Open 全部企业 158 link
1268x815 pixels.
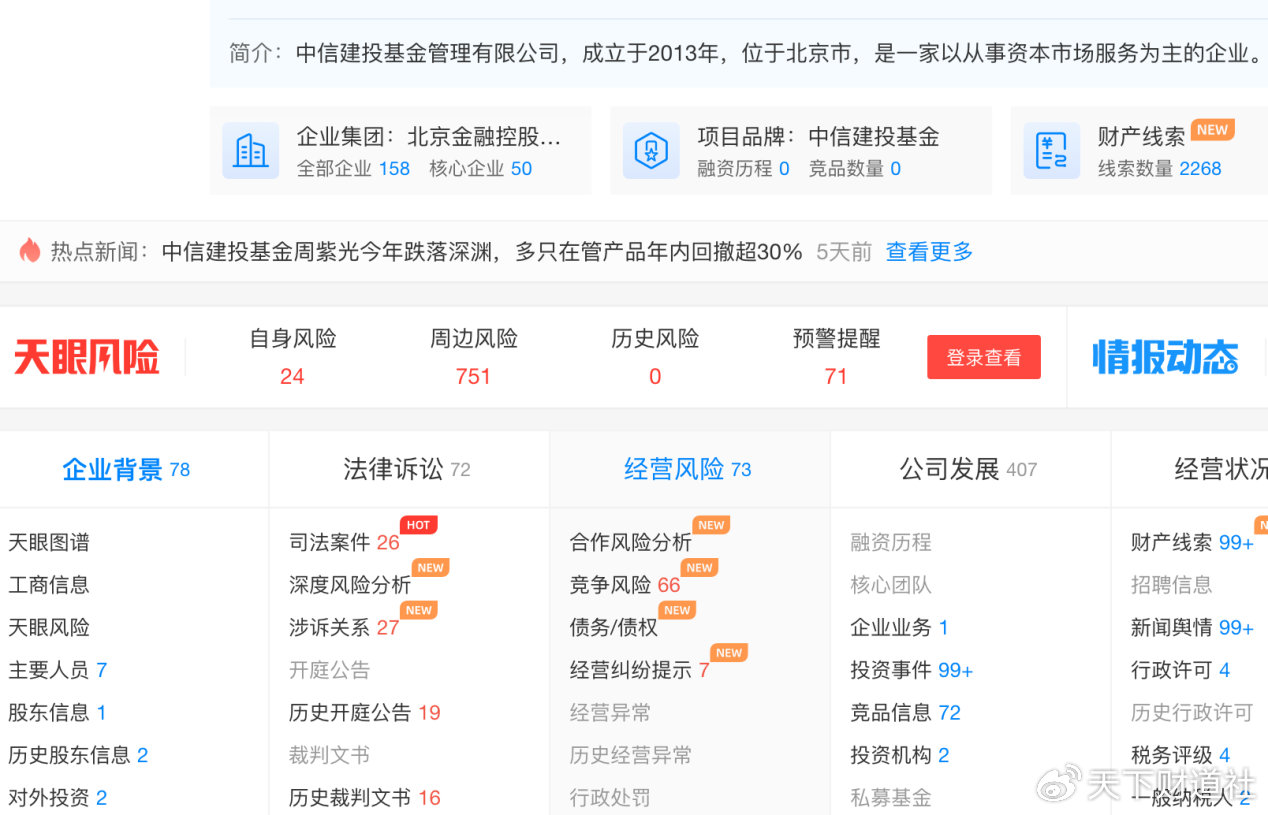pyautogui.click(x=353, y=168)
